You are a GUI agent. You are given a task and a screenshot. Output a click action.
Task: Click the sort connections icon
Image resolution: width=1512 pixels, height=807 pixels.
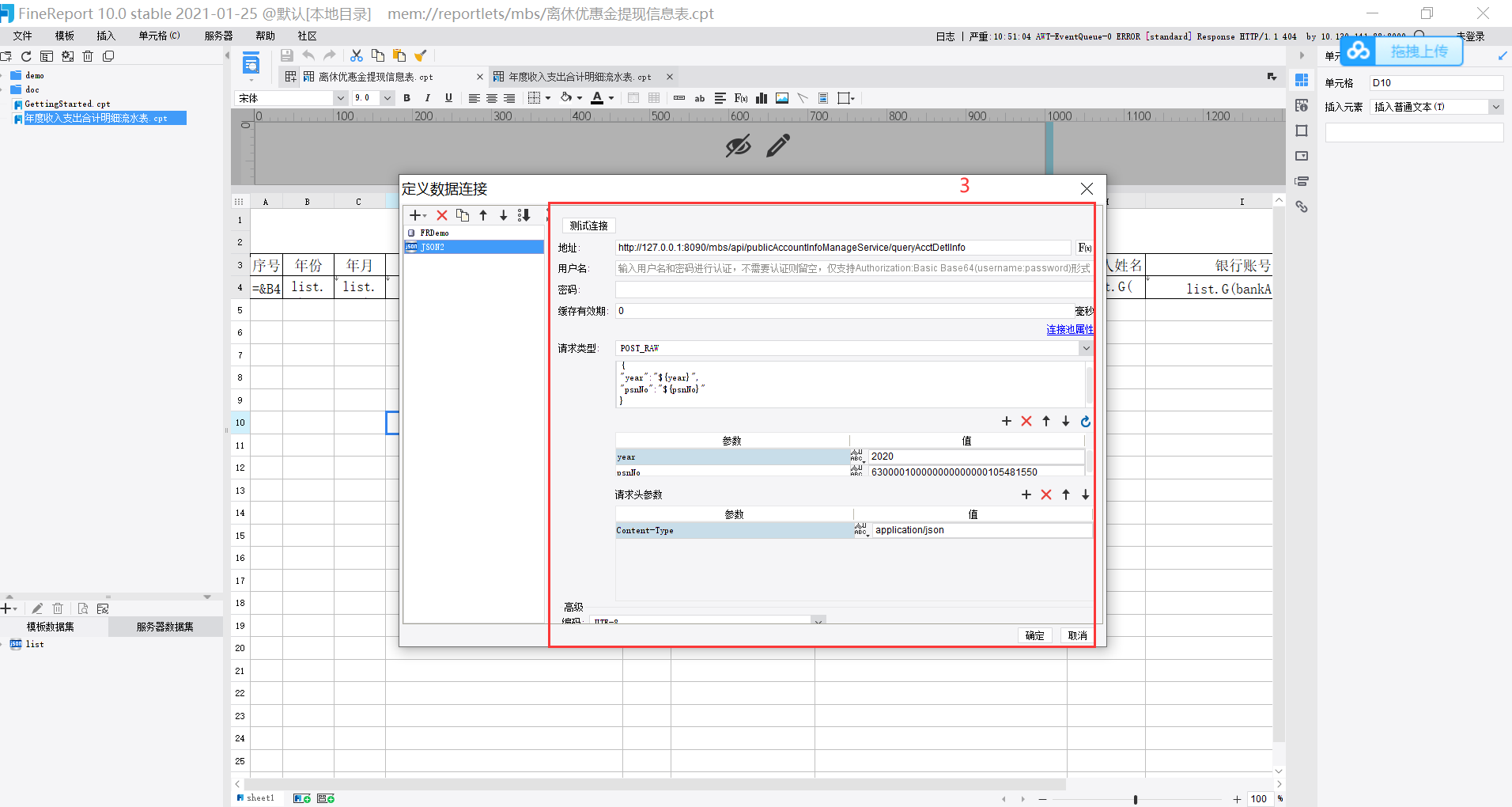tap(524, 215)
